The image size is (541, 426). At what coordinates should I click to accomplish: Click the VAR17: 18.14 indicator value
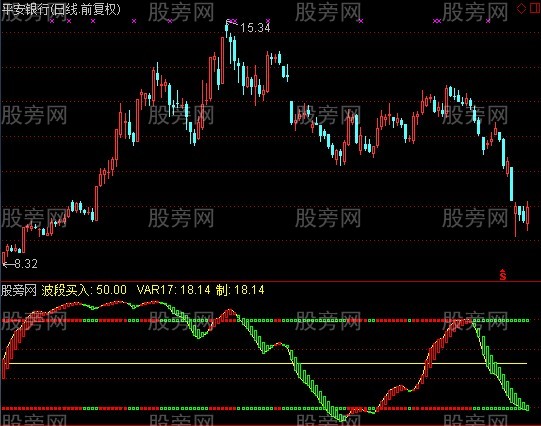173,290
